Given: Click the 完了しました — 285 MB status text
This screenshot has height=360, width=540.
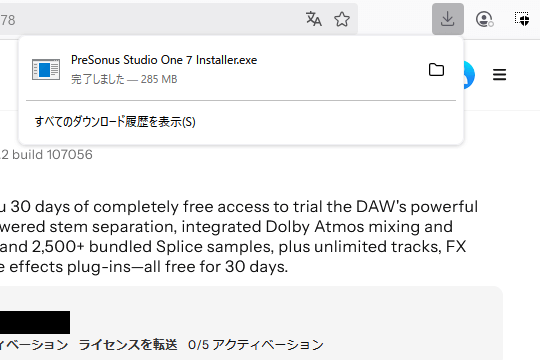Looking at the screenshot, I should point(124,79).
